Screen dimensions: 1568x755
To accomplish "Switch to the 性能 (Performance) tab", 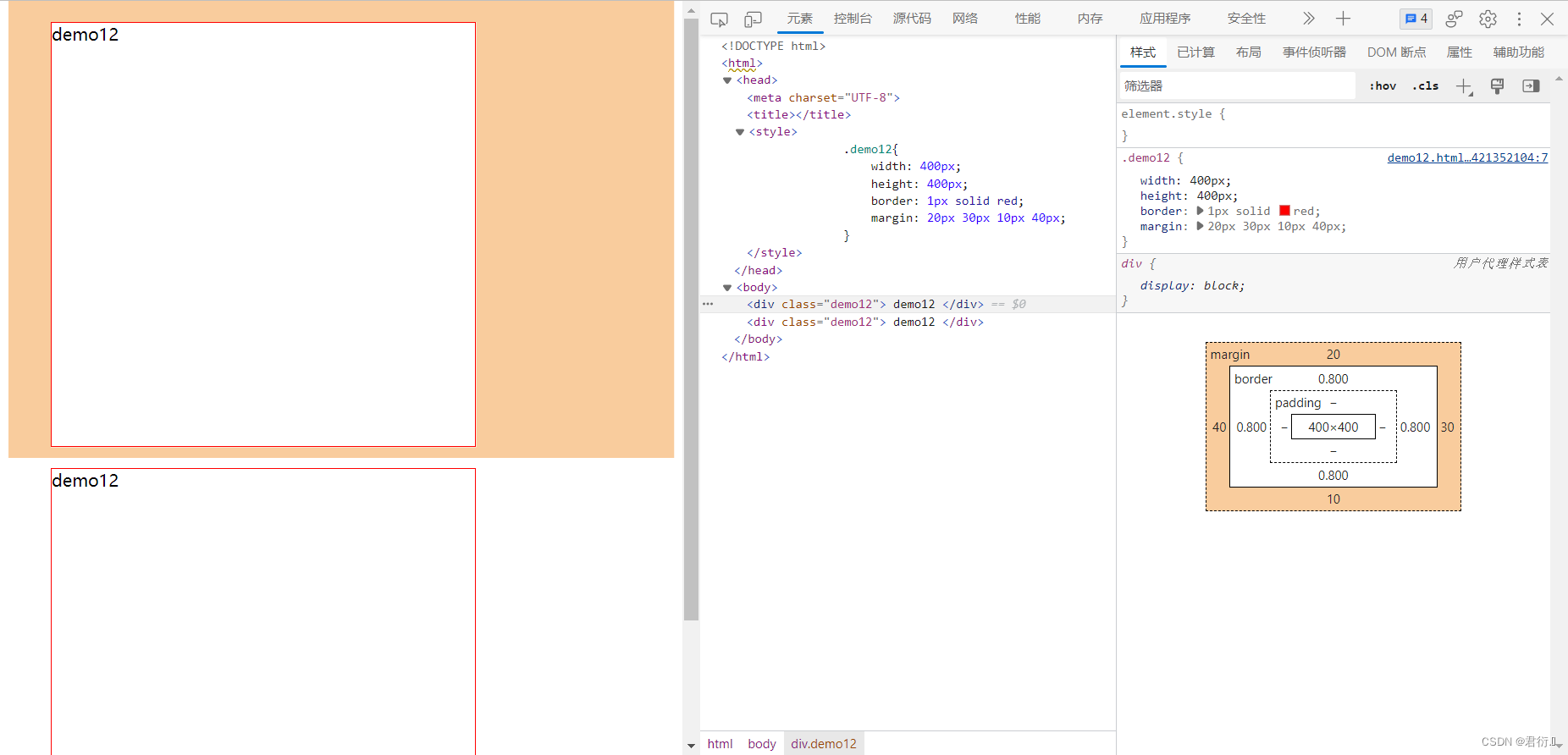I will [x=1028, y=19].
